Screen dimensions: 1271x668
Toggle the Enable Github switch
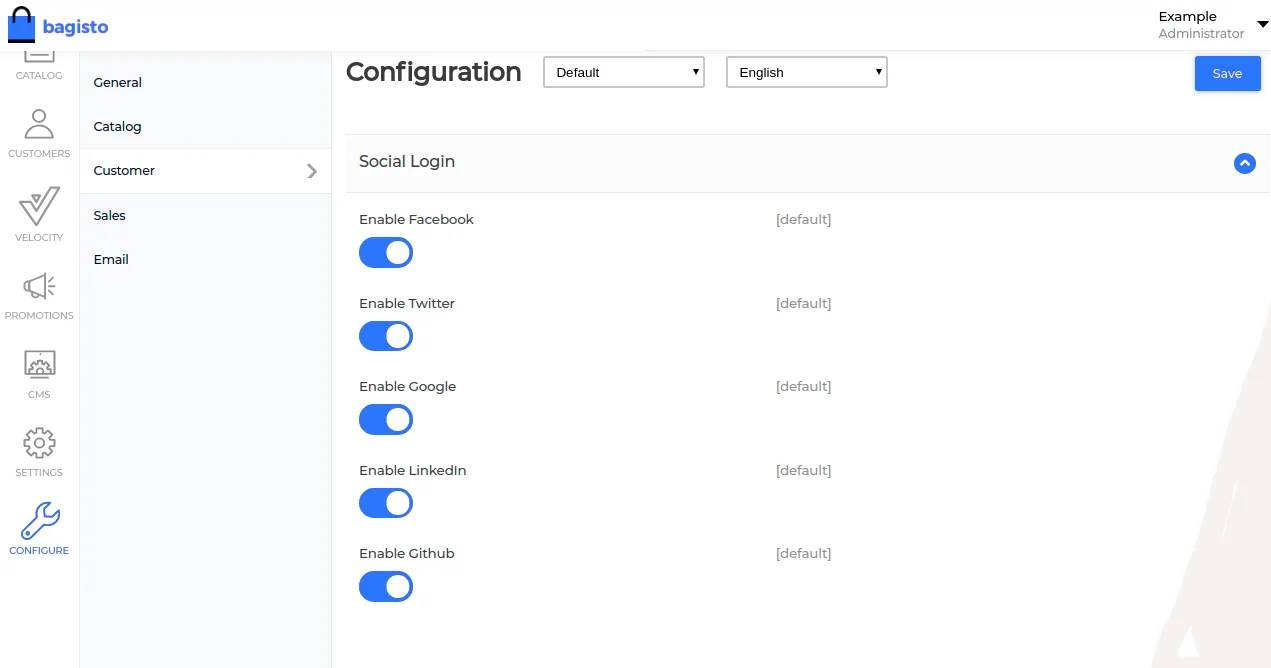[x=386, y=587]
